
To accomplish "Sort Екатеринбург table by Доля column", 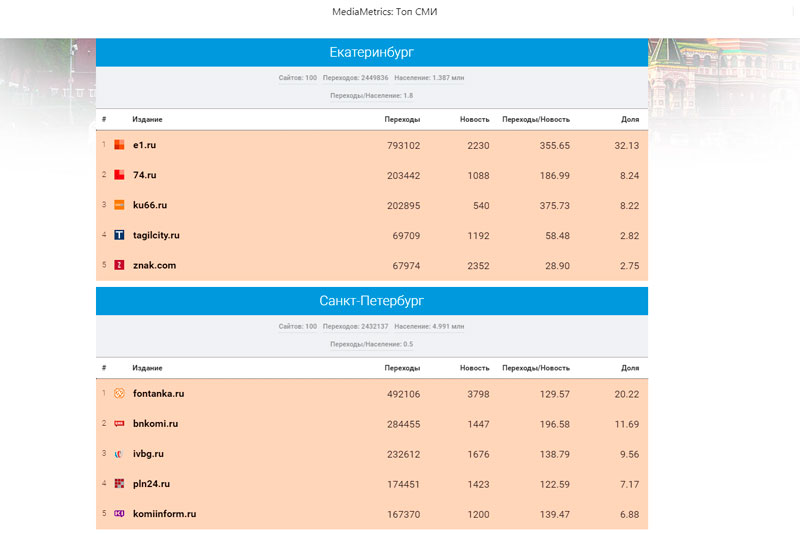I will pos(630,119).
